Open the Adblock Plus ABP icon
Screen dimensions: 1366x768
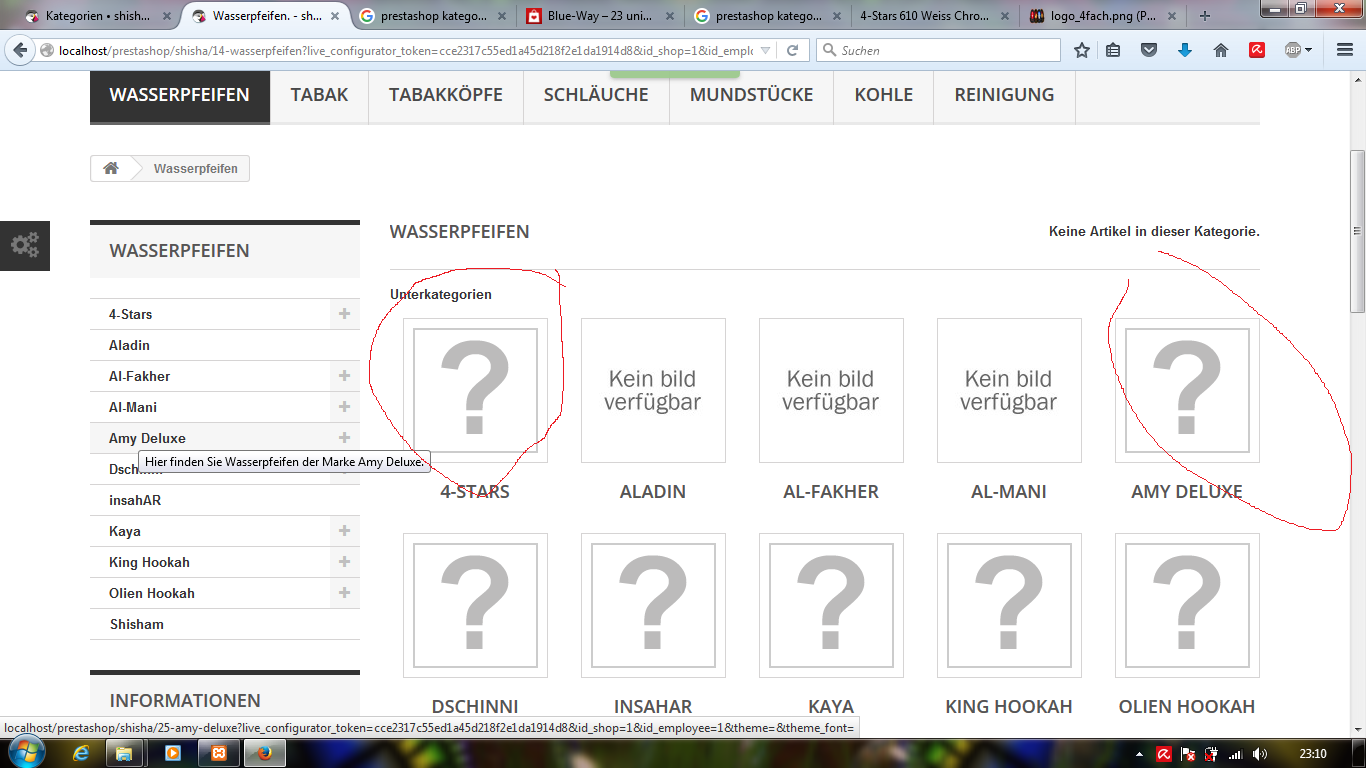point(1293,50)
